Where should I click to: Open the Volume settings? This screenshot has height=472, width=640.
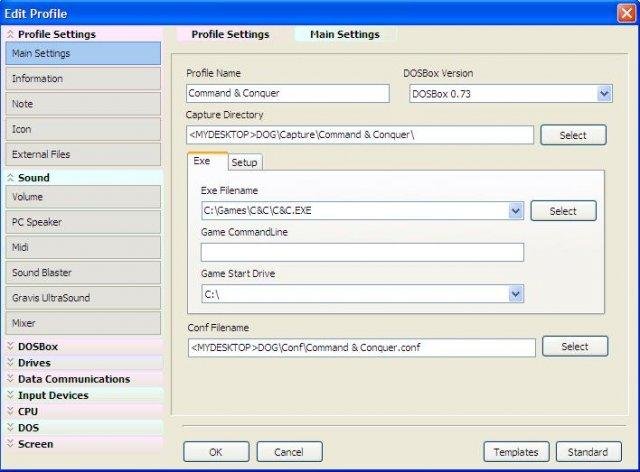coord(83,197)
